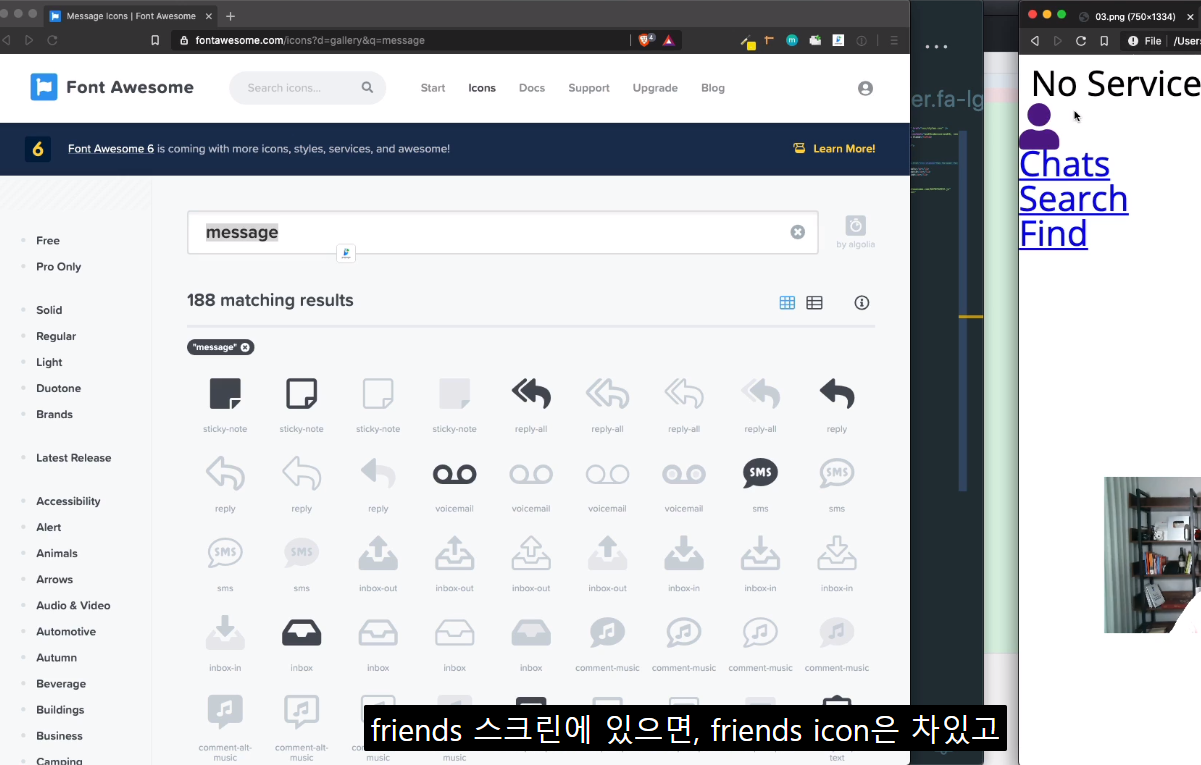Filter by Latest Release
This screenshot has height=765, width=1201.
pyautogui.click(x=73, y=458)
